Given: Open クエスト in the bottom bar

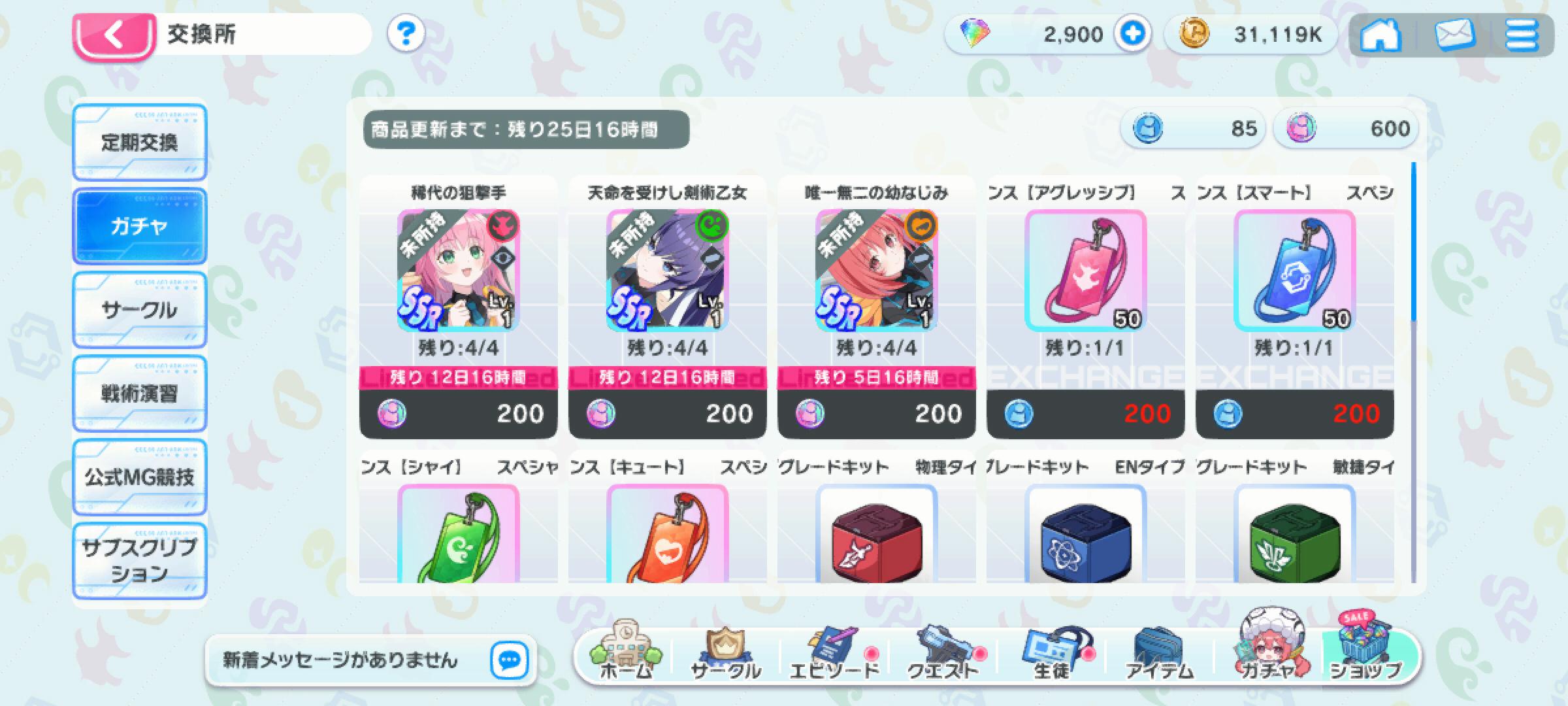Looking at the screenshot, I should point(943,652).
